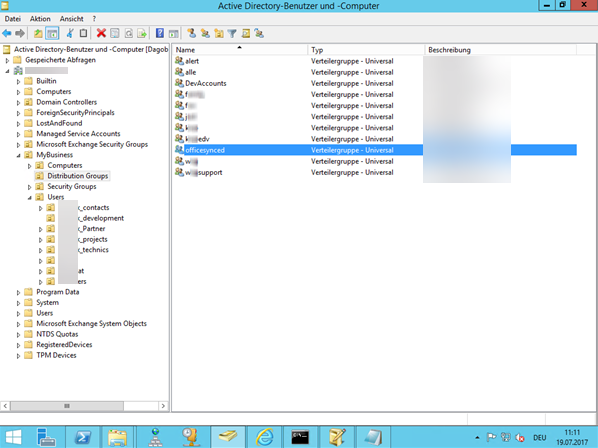Toggle the action pane toolbar icon
The height and width of the screenshot is (448, 598).
174,34
